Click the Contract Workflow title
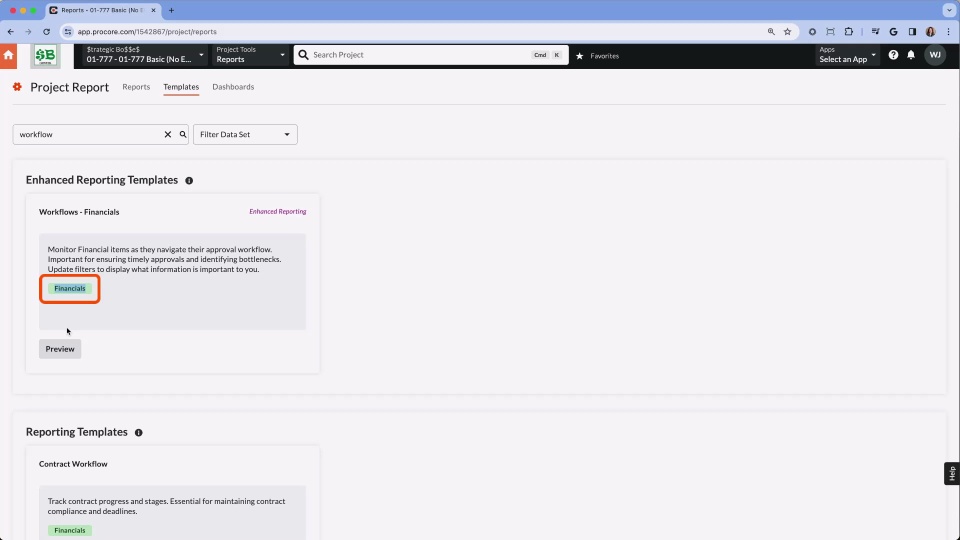 click(73, 464)
